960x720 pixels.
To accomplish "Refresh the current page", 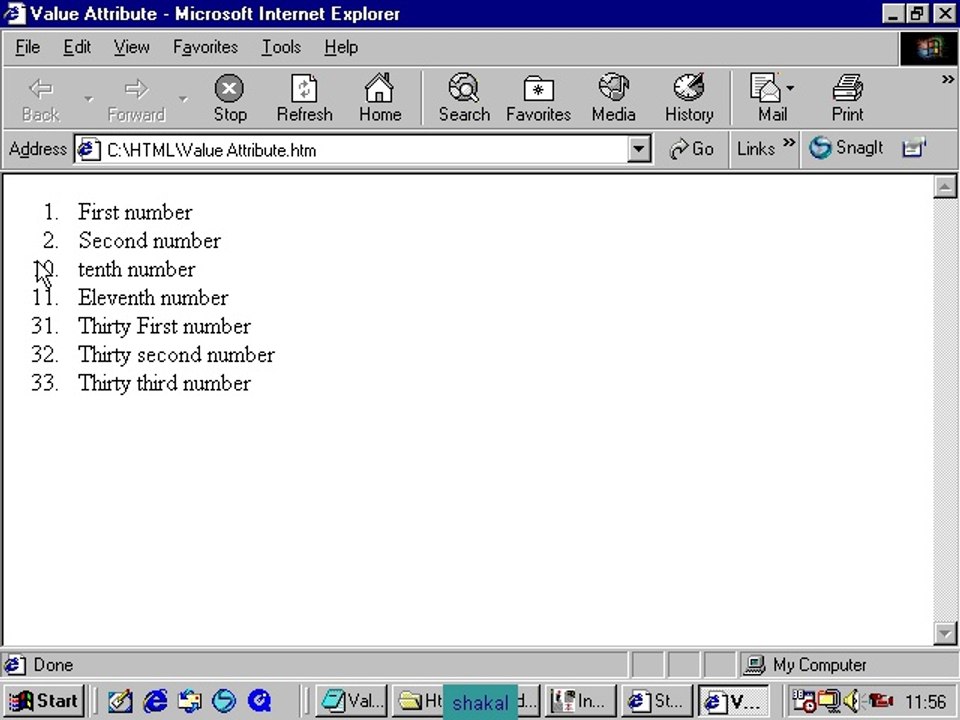I will pos(304,99).
